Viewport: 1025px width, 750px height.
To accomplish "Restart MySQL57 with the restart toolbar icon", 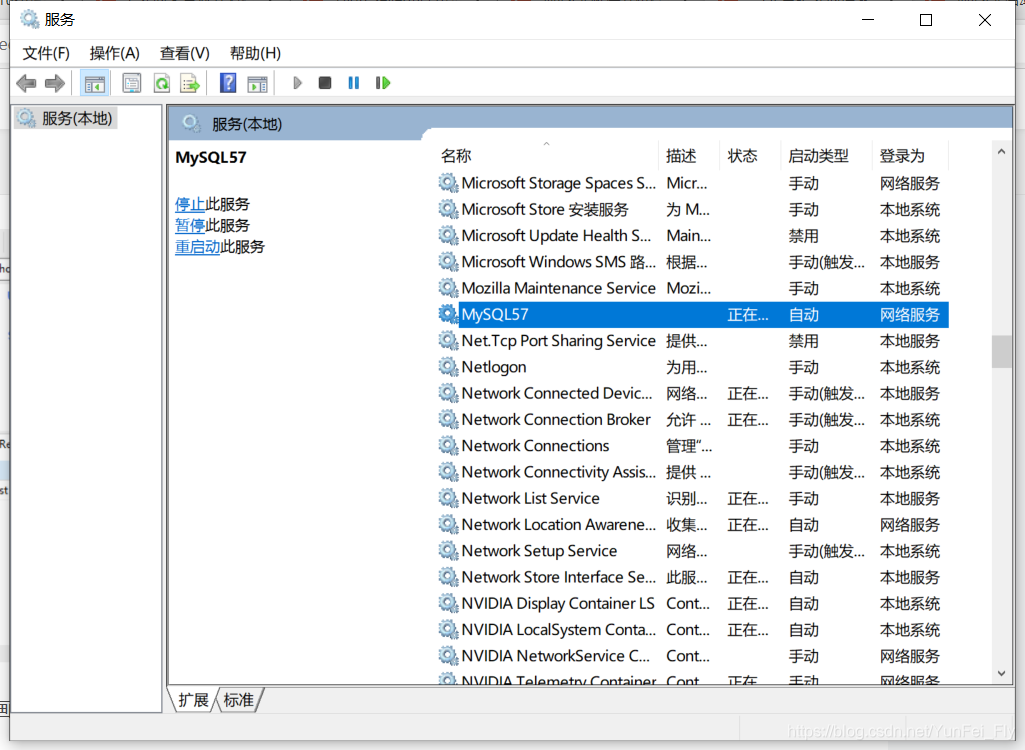I will click(382, 82).
